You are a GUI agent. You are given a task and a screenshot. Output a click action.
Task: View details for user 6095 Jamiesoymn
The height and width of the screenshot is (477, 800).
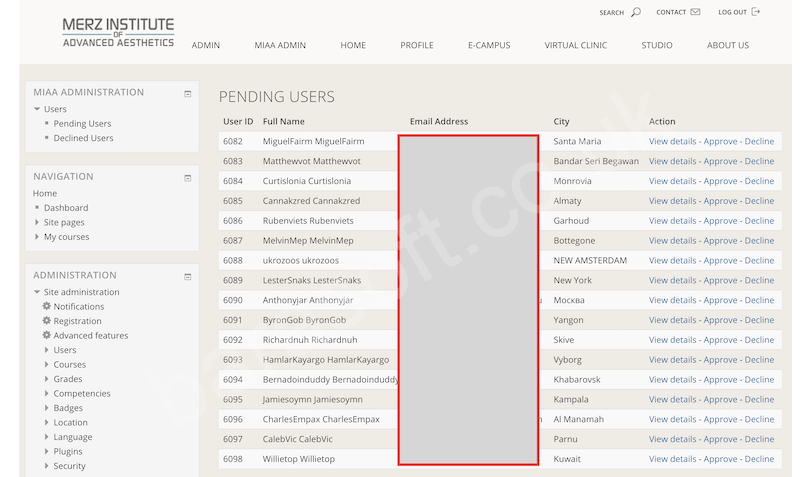click(672, 399)
